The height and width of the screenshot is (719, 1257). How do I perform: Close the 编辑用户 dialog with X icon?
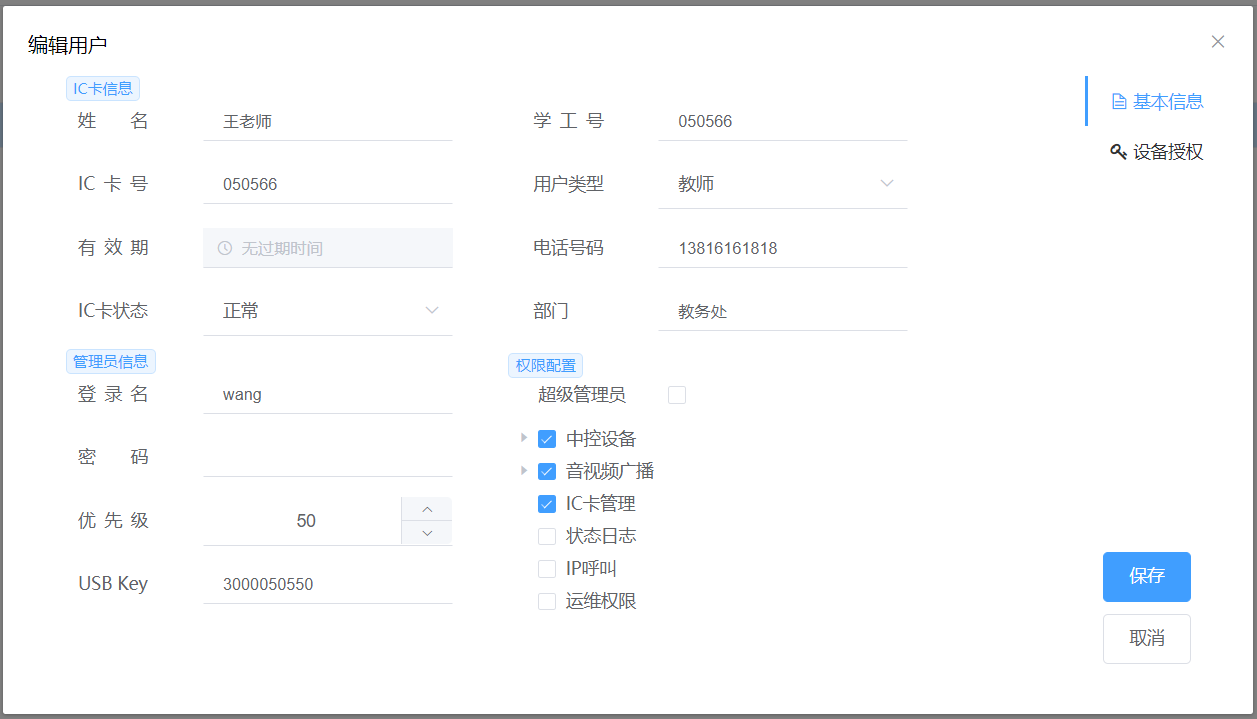click(1217, 42)
